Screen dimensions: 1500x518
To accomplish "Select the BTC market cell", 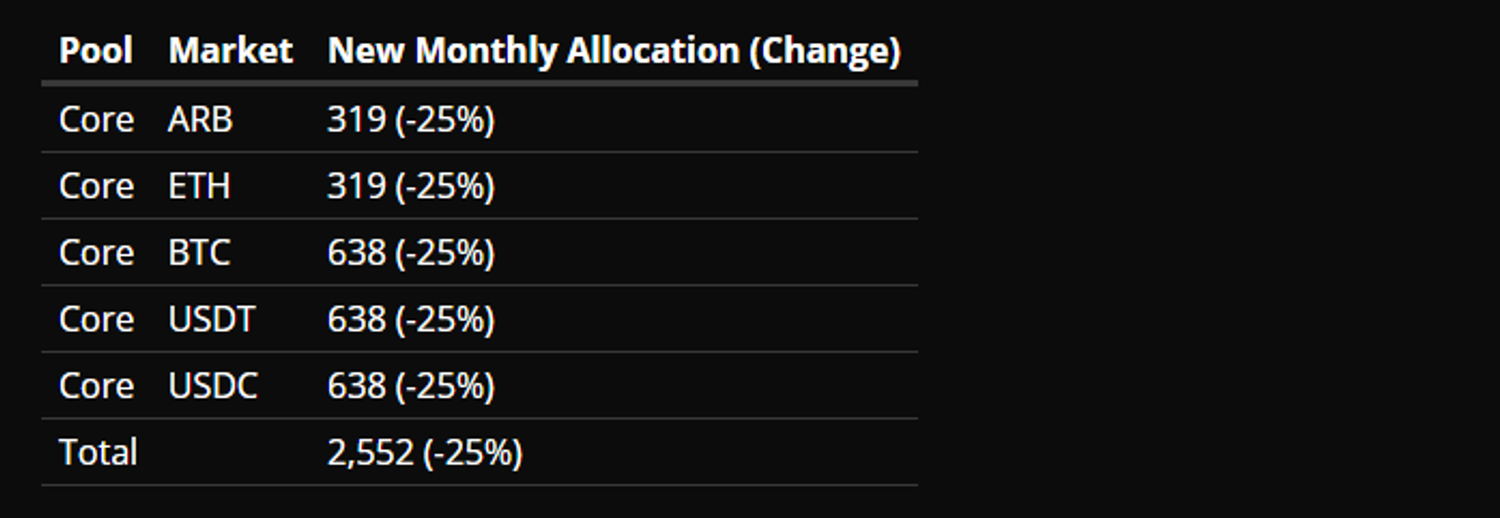I will coord(199,253).
